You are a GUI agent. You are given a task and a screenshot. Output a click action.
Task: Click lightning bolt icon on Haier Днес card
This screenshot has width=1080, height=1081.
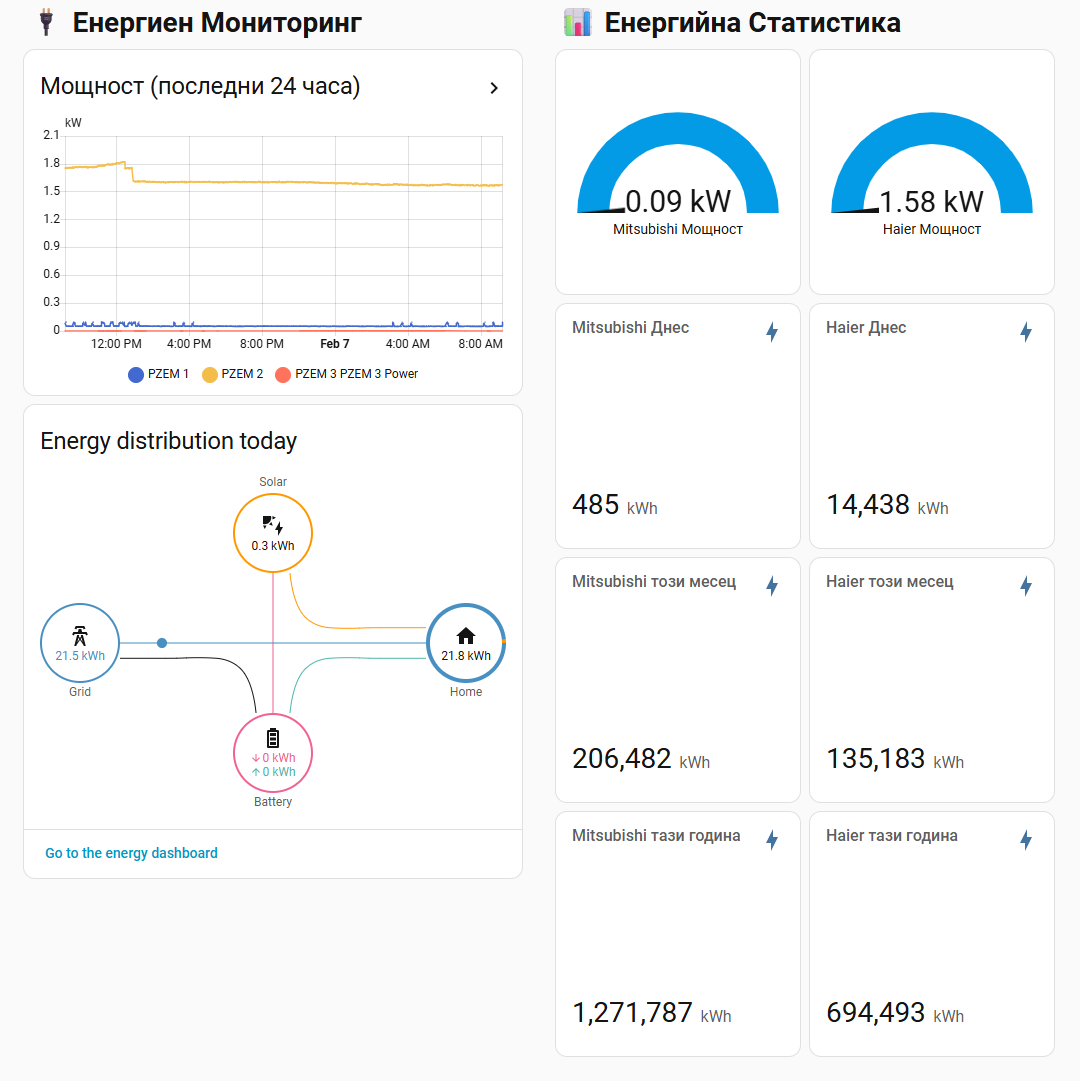point(1025,332)
